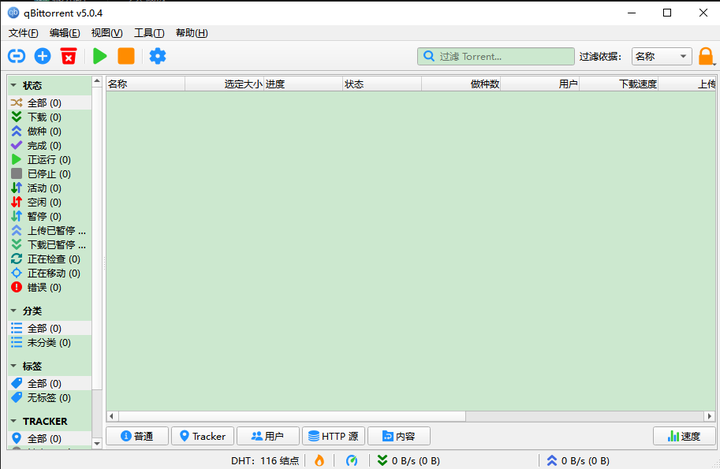Select 全部 (0) under TRACKER
The image size is (720, 469).
(x=49, y=438)
